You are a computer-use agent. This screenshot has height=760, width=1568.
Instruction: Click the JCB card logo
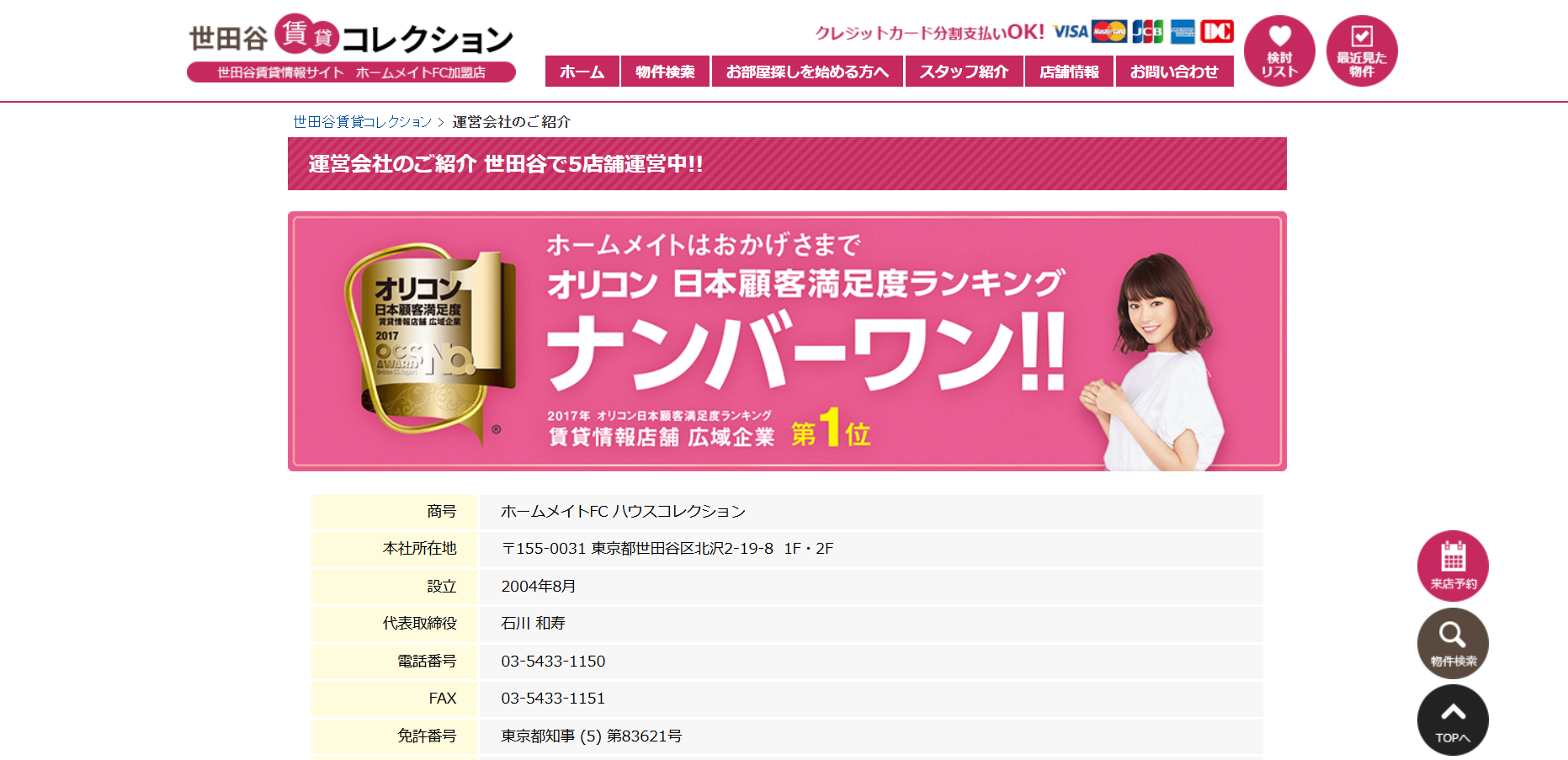pyautogui.click(x=1147, y=32)
